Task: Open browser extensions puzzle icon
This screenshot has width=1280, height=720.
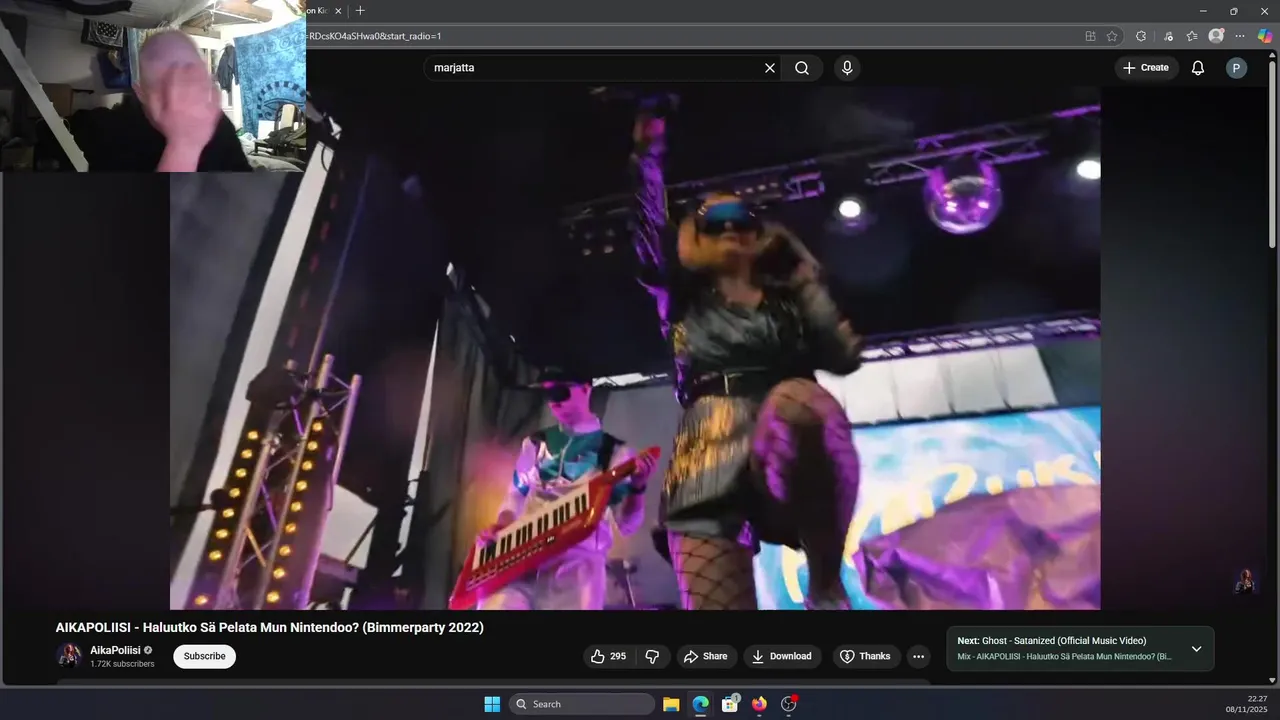Action: click(x=1141, y=36)
